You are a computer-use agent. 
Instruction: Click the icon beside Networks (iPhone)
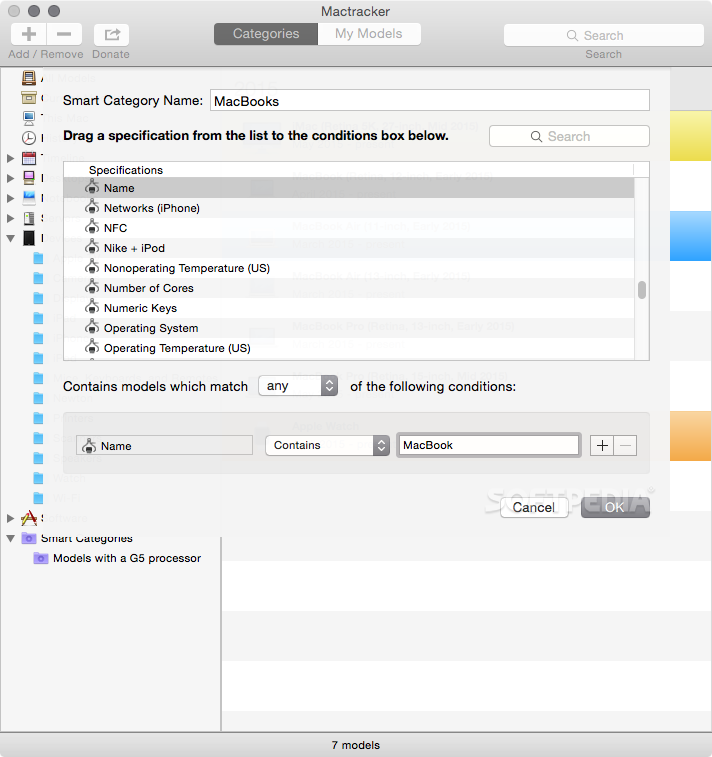click(x=92, y=207)
